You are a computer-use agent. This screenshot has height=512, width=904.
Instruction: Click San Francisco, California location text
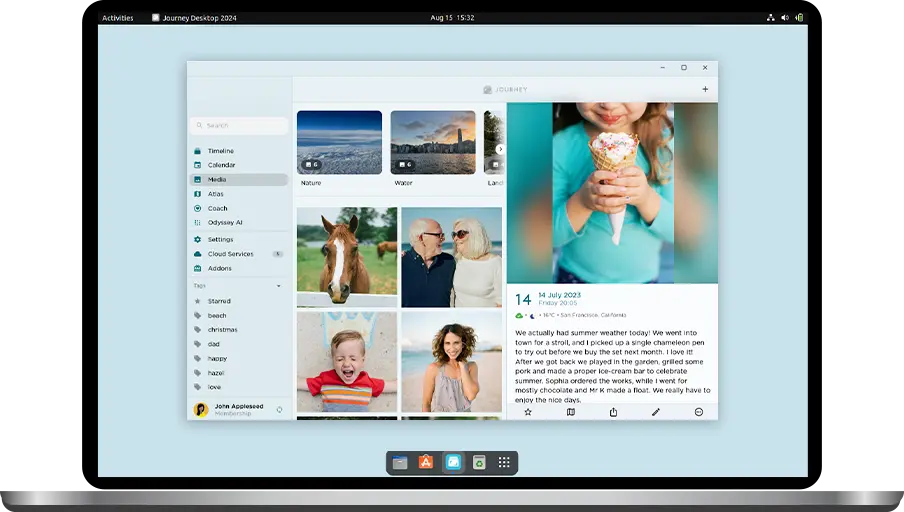pyautogui.click(x=593, y=315)
